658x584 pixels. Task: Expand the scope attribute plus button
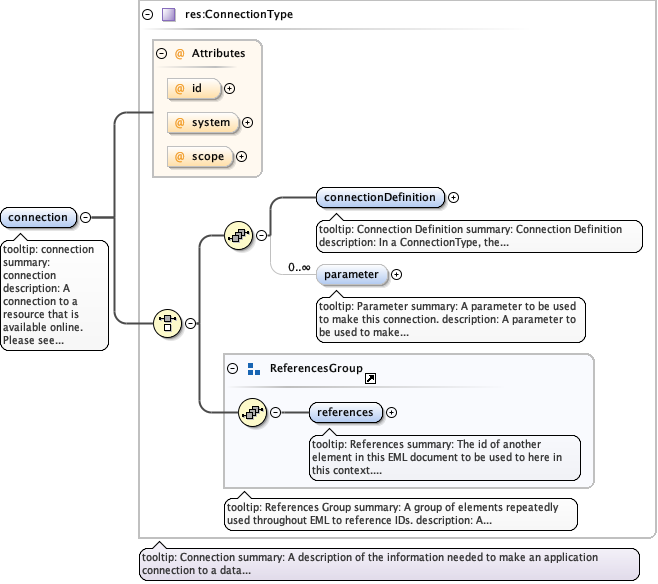click(241, 157)
